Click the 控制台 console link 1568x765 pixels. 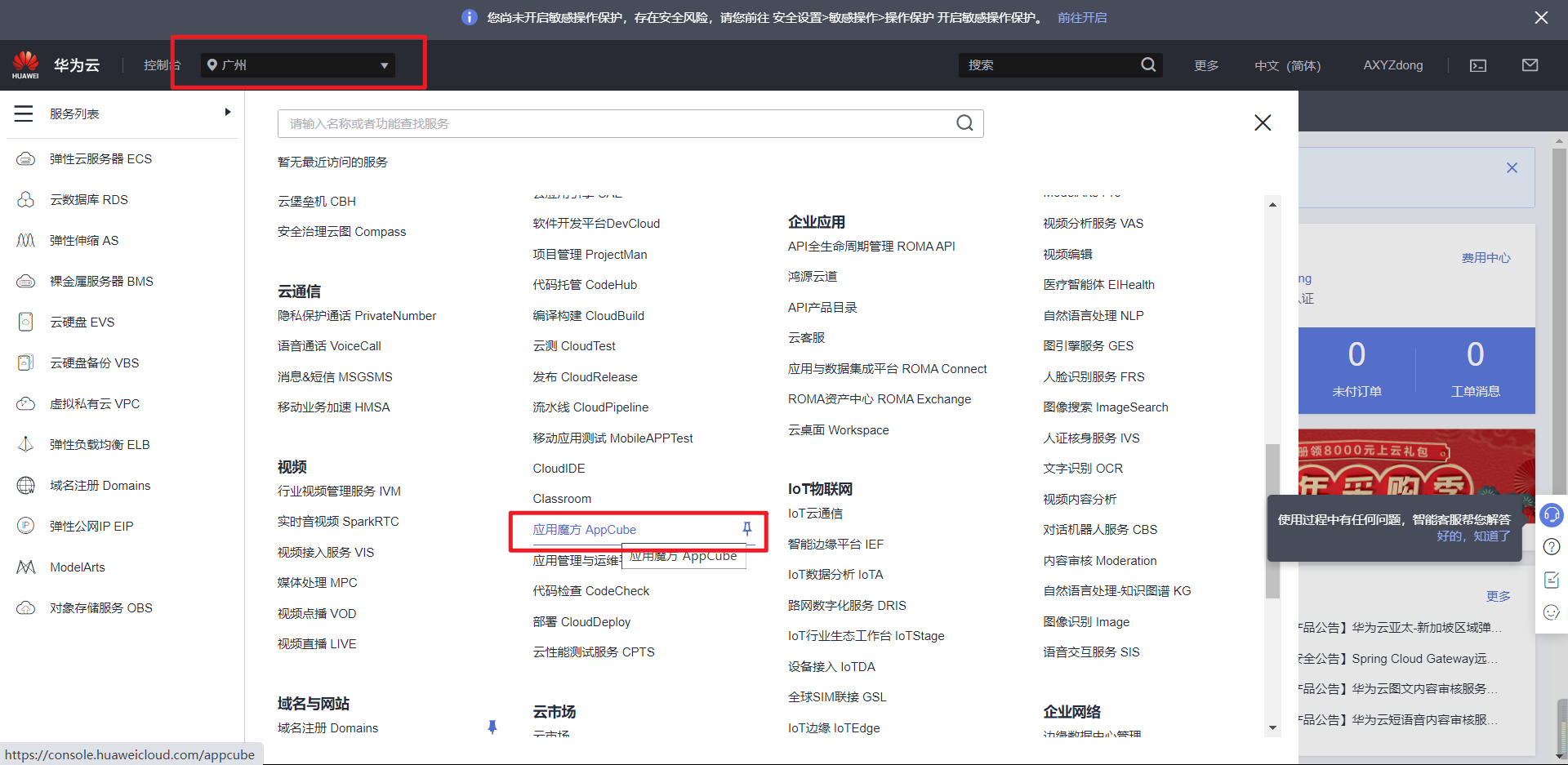(x=162, y=65)
